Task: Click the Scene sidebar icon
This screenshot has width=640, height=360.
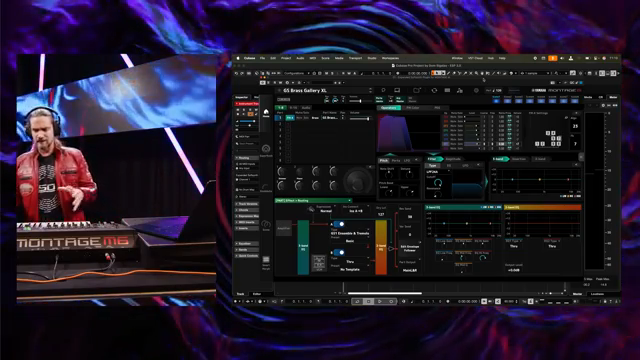Action: click(x=266, y=225)
